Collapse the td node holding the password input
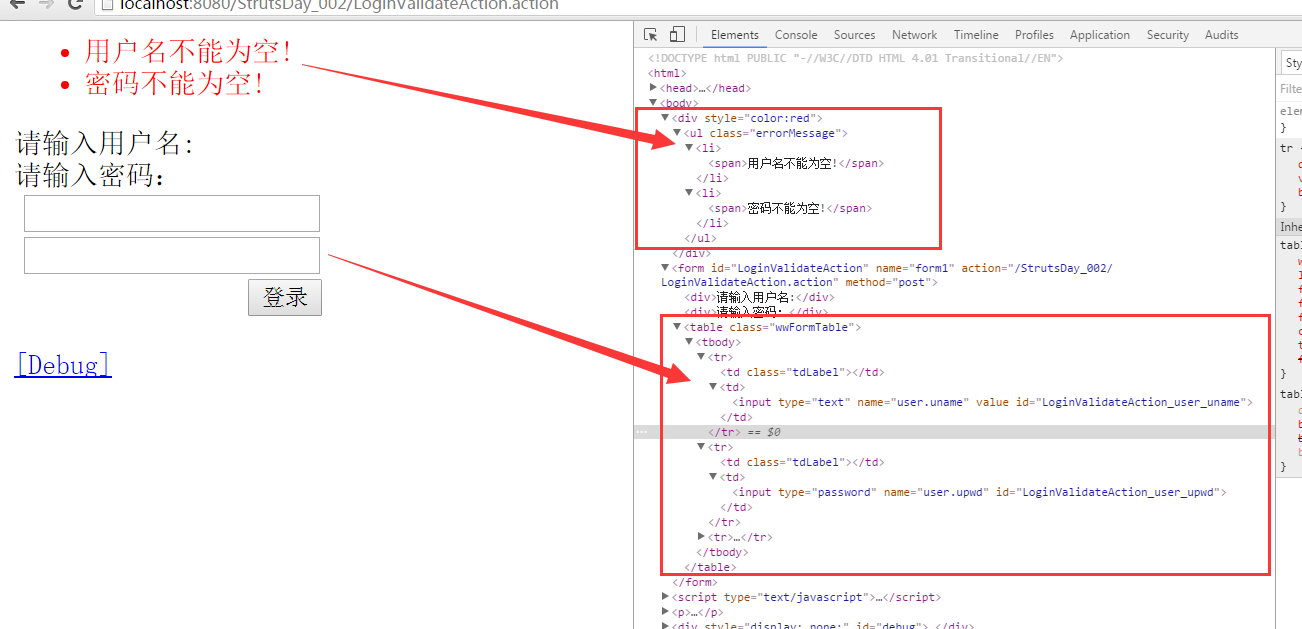 coord(713,477)
